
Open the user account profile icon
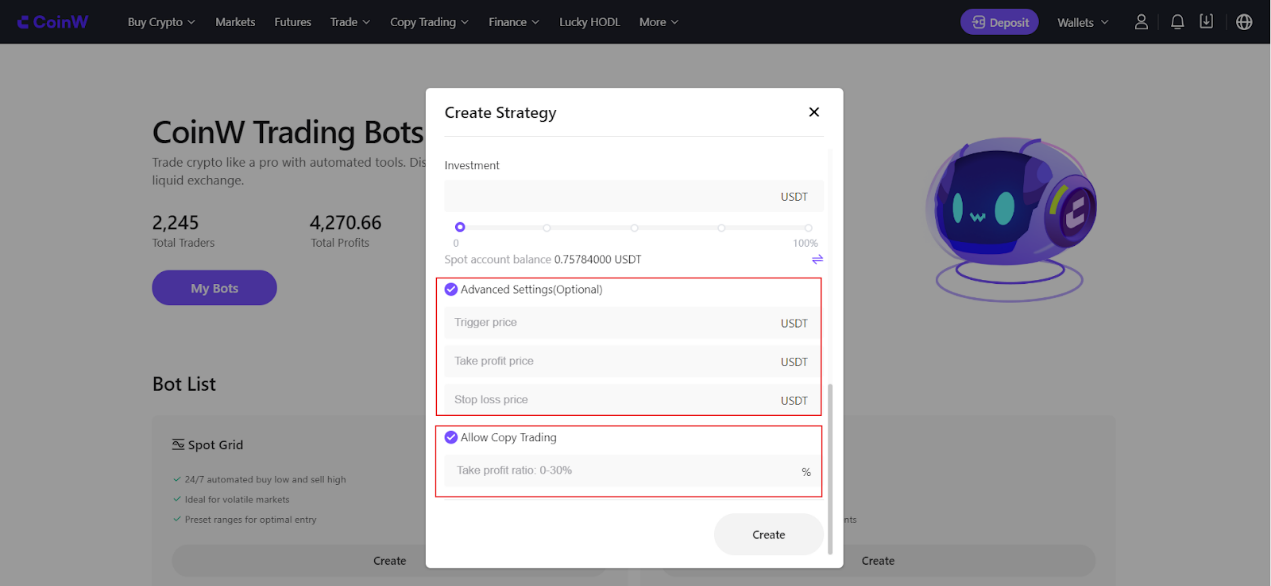[1141, 22]
